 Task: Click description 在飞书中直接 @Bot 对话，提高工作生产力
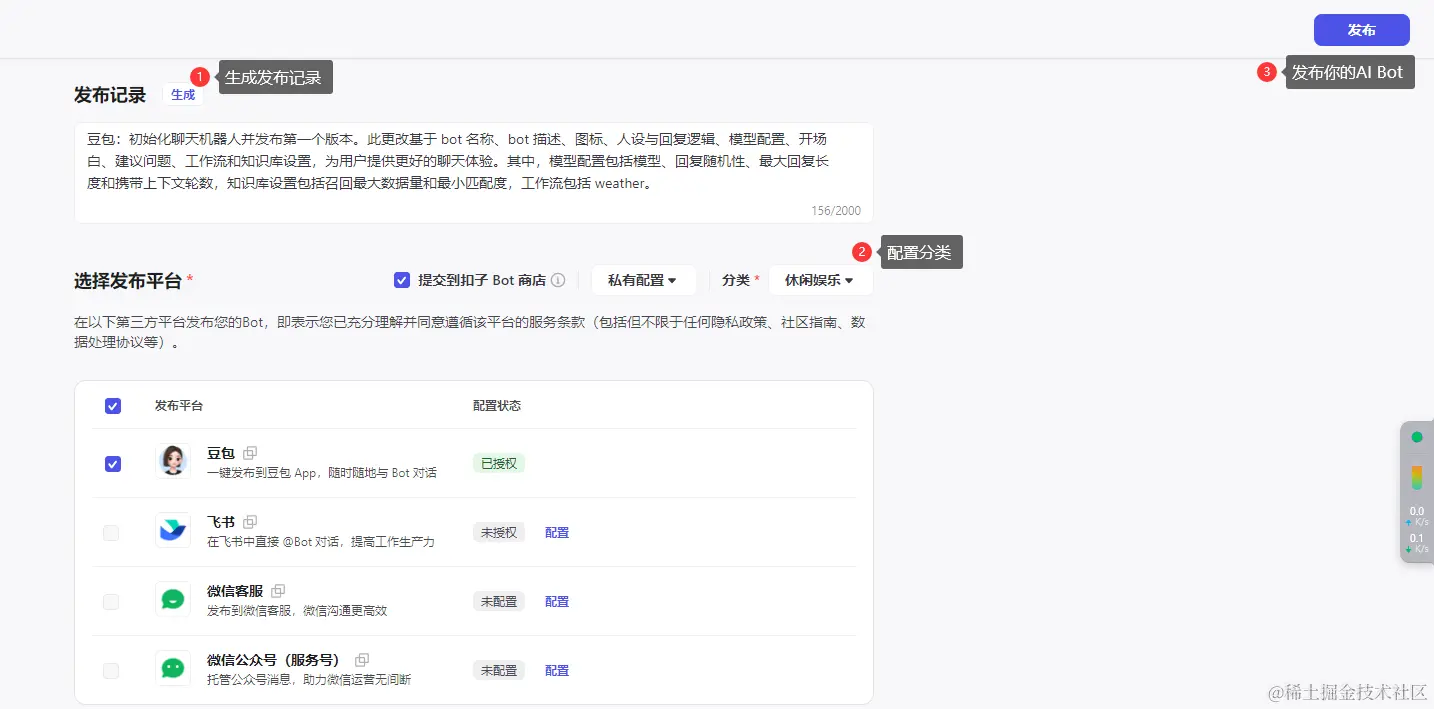pyautogui.click(x=321, y=541)
